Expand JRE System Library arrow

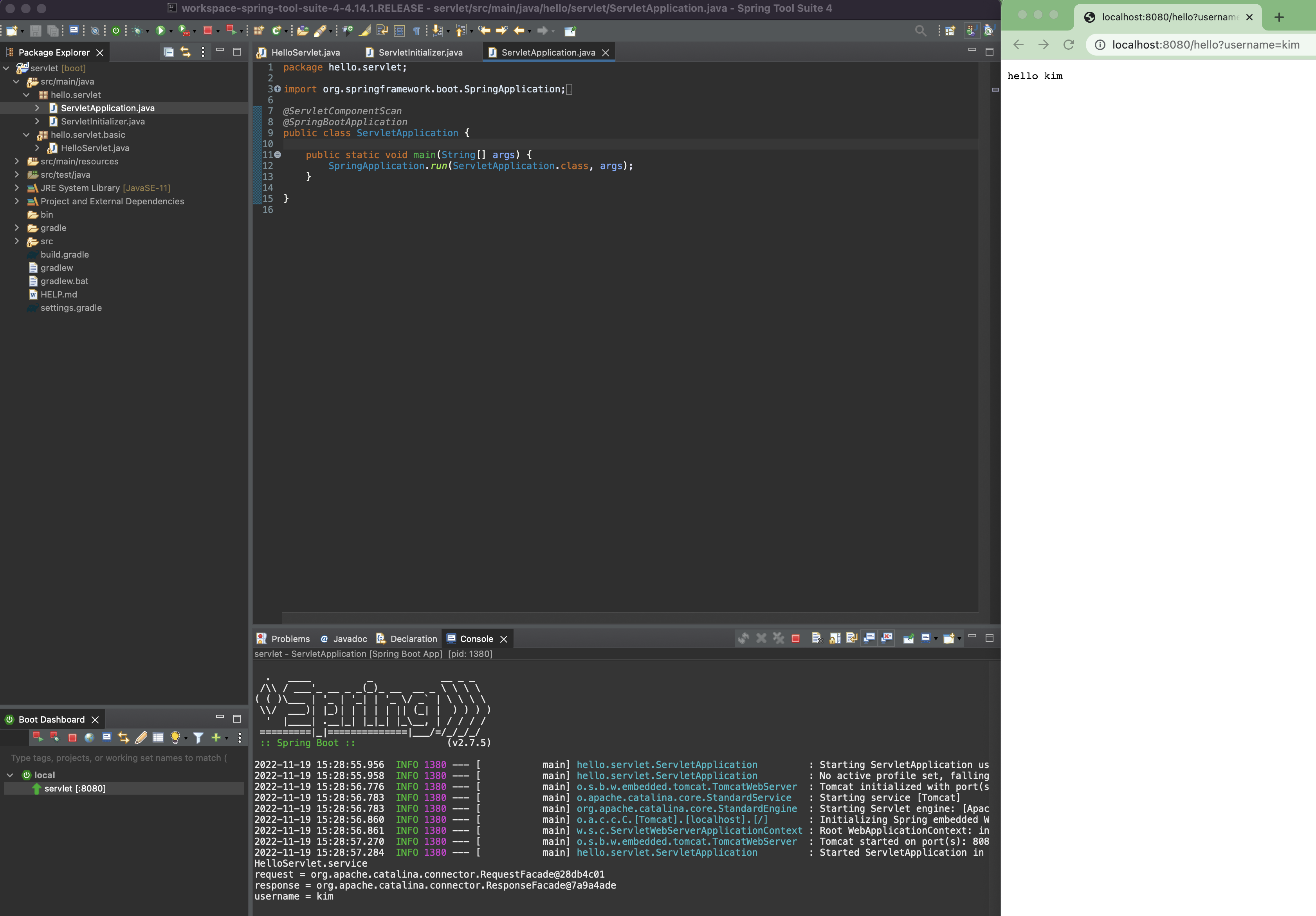[x=16, y=188]
